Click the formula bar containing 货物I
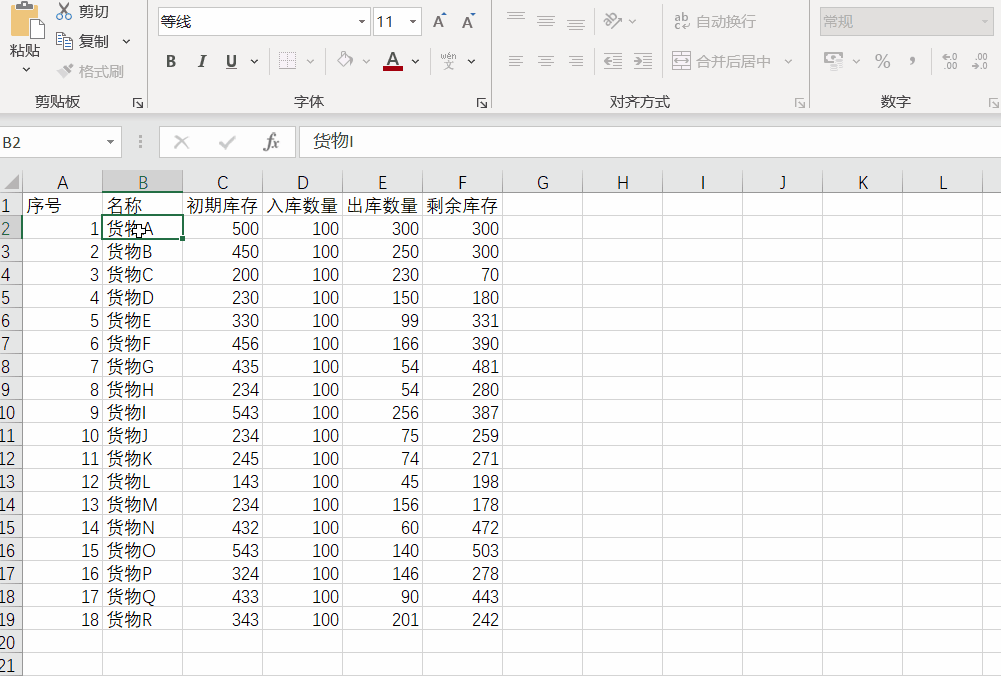This screenshot has width=1001, height=676. 650,142
